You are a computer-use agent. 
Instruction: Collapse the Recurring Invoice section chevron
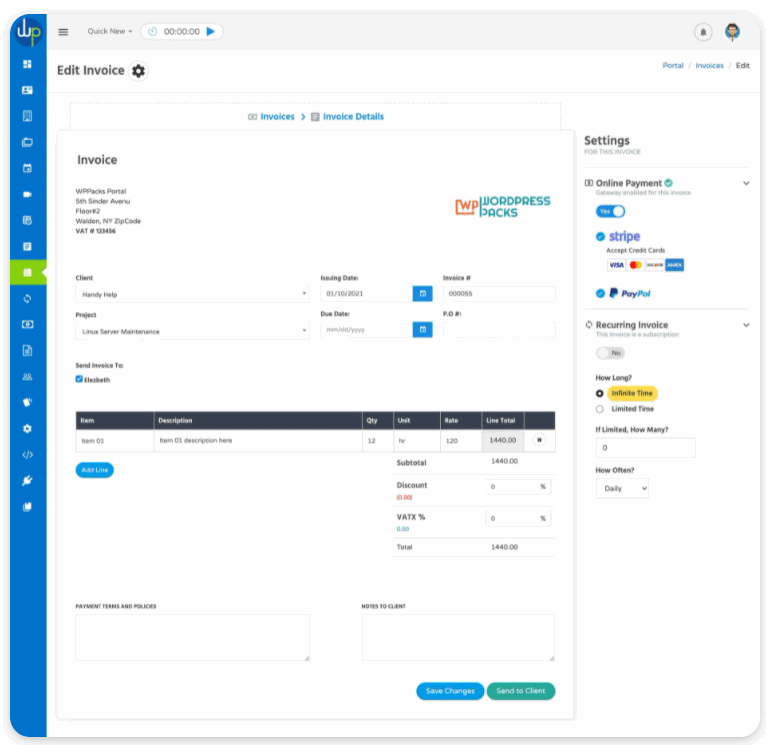[x=746, y=325]
